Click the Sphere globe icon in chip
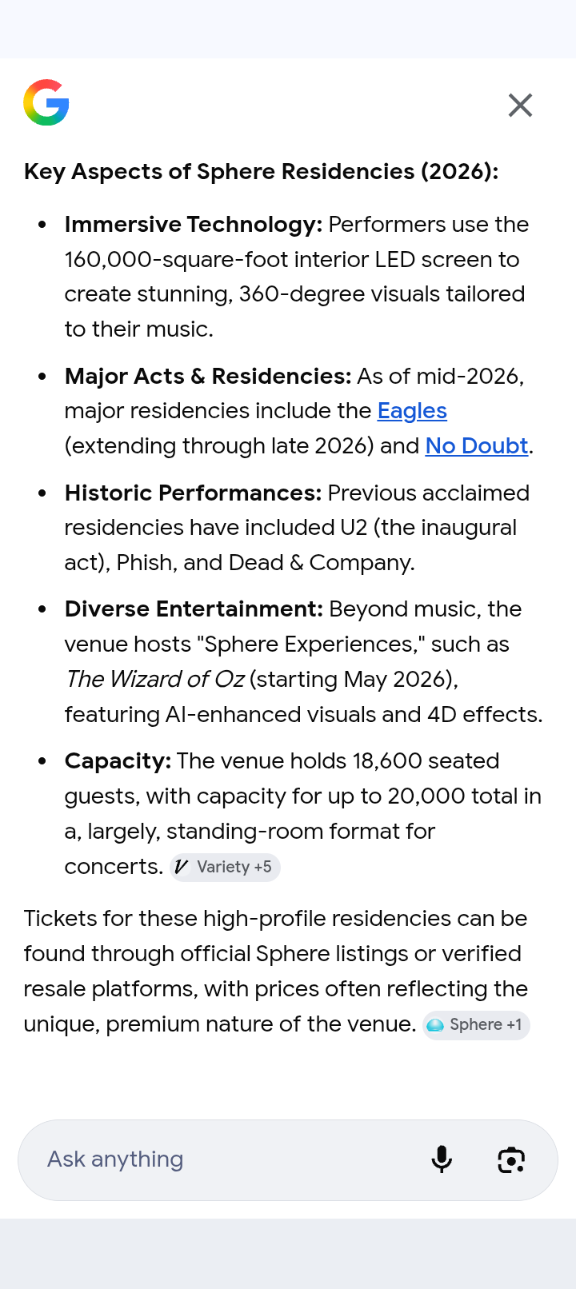 (435, 1025)
